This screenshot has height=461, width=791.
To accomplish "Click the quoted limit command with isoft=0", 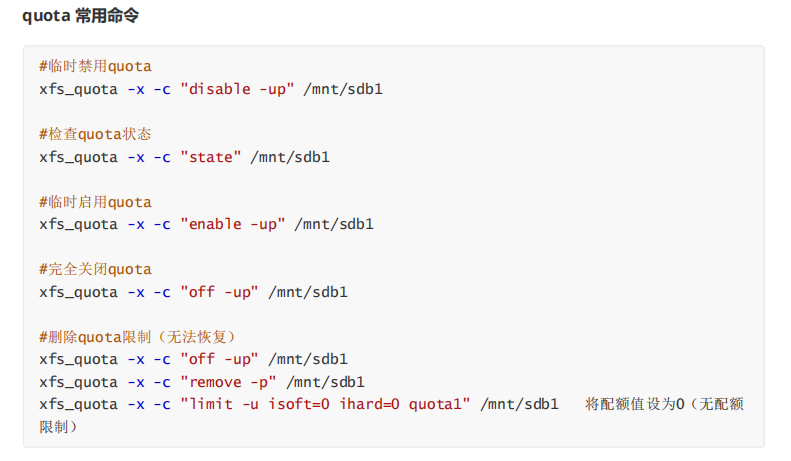I will [x=325, y=405].
